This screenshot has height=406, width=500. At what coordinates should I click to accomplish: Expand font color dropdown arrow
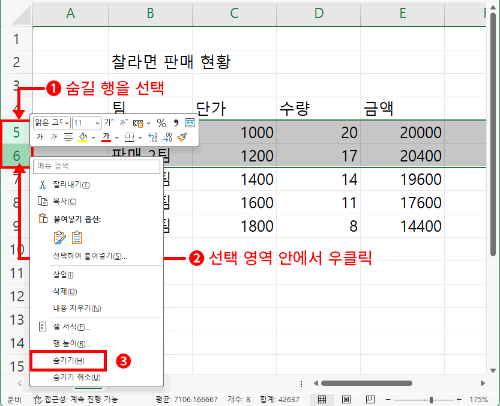coord(117,137)
